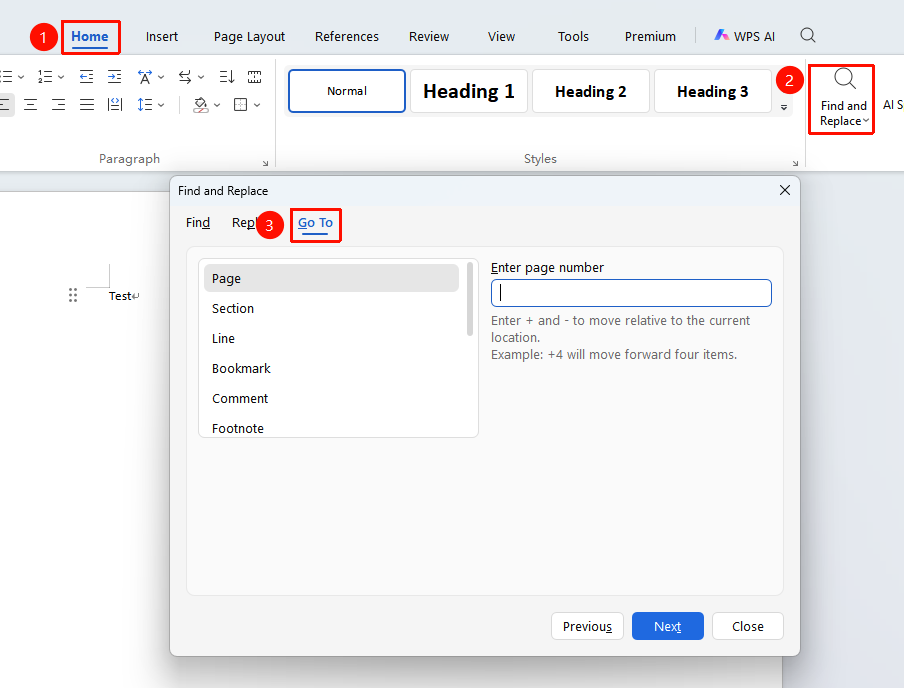The width and height of the screenshot is (904, 688).
Task: Click the character scaling A icon
Action: tap(145, 77)
